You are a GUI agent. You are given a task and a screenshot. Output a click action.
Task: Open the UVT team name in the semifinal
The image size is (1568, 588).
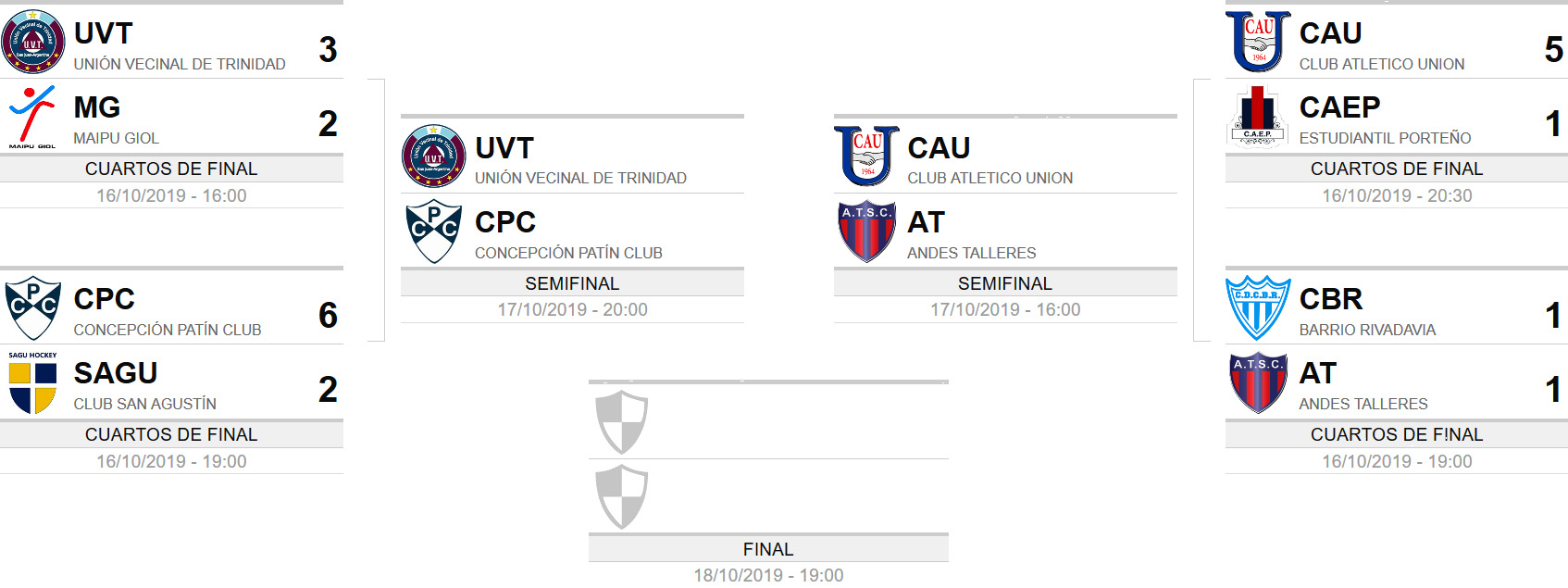tap(504, 148)
